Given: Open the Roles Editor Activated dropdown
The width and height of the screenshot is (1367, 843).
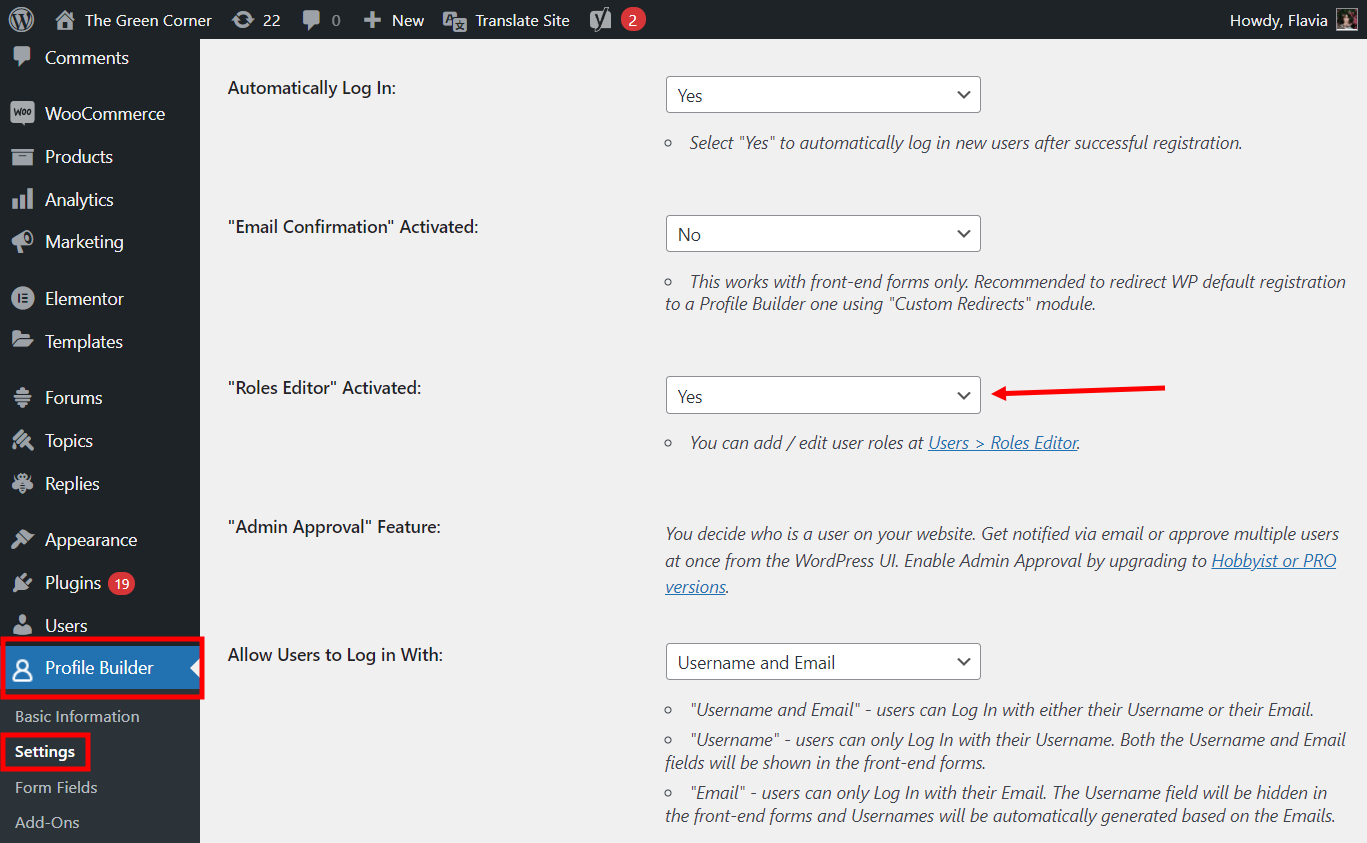Looking at the screenshot, I should tap(823, 395).
